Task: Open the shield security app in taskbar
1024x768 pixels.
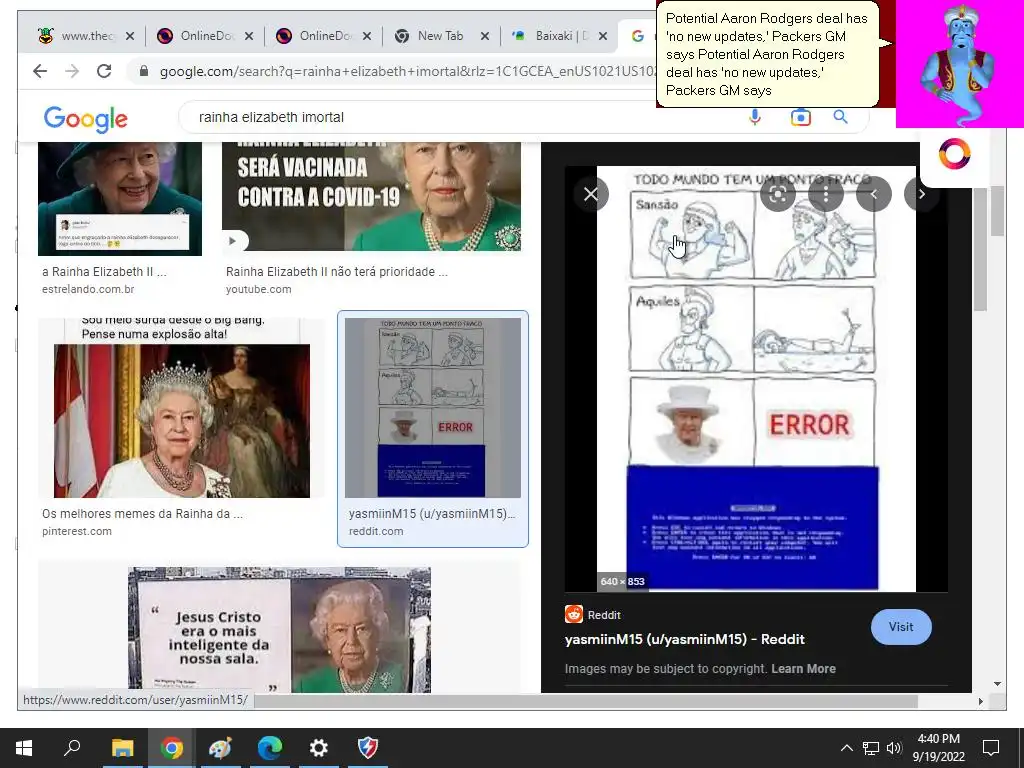Action: (x=368, y=748)
